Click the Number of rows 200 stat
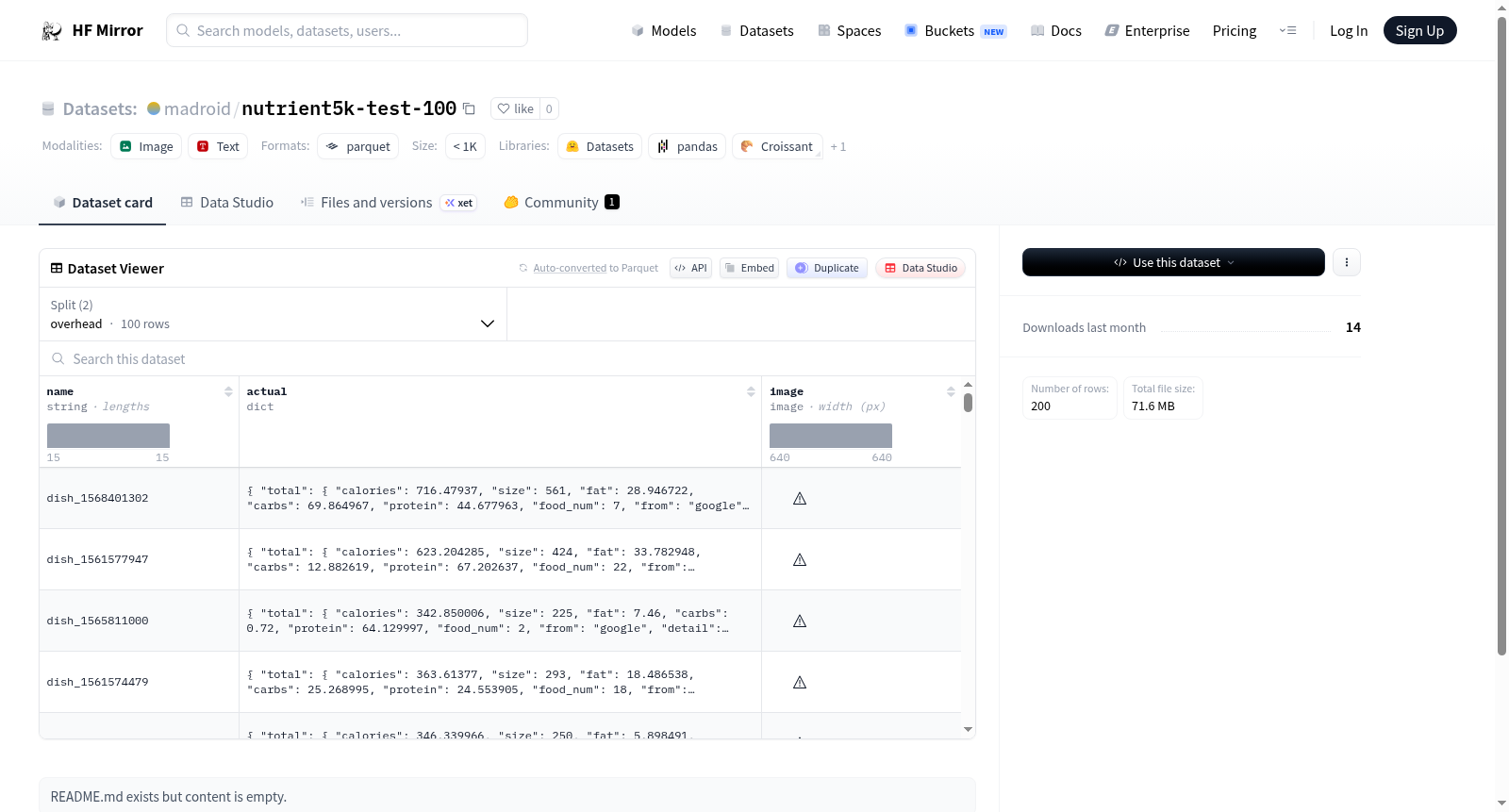The width and height of the screenshot is (1509, 812). coord(1070,398)
